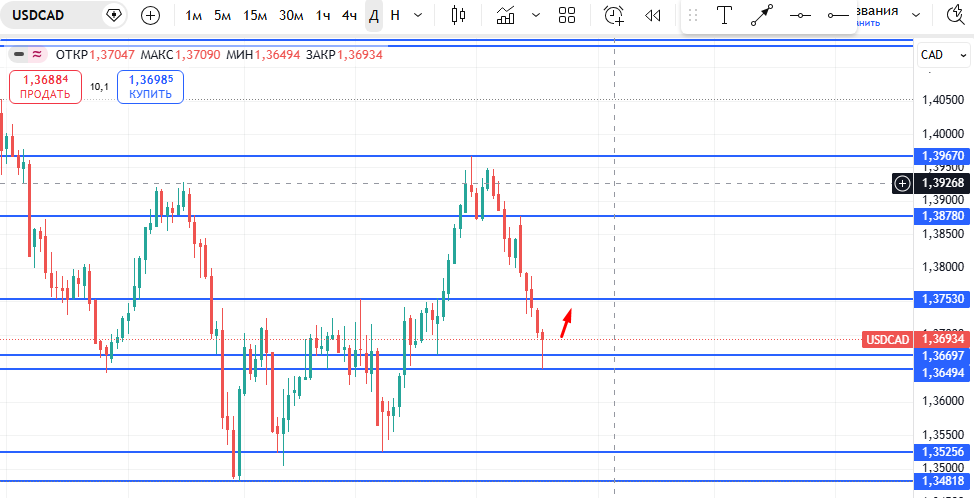Image resolution: width=974 pixels, height=498 pixels.
Task: Switch to the 15м timeframe
Action: [x=255, y=16]
